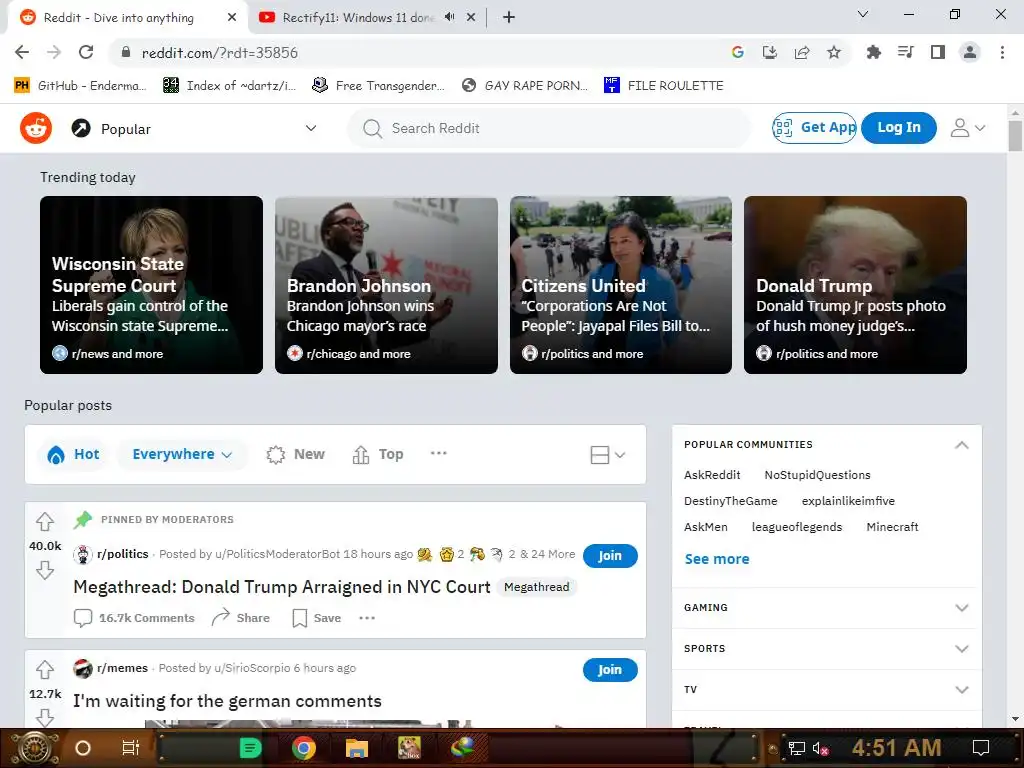Open the GitHub Enderman bookmark
1024x768 pixels.
tap(80, 86)
